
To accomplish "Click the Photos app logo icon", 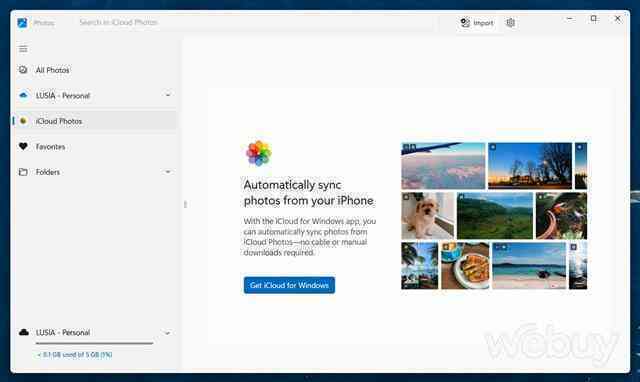I will click(x=22, y=22).
